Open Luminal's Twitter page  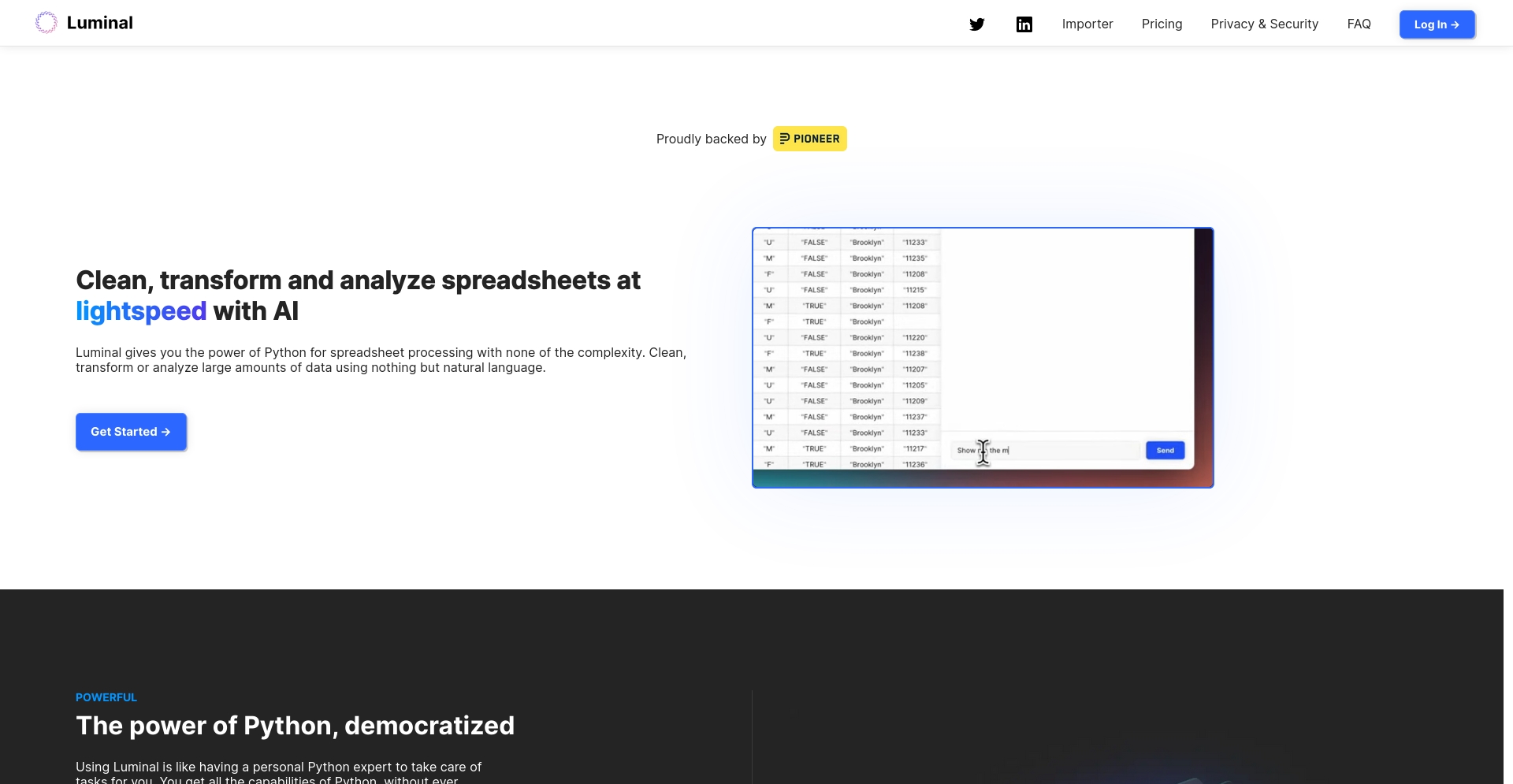click(977, 24)
